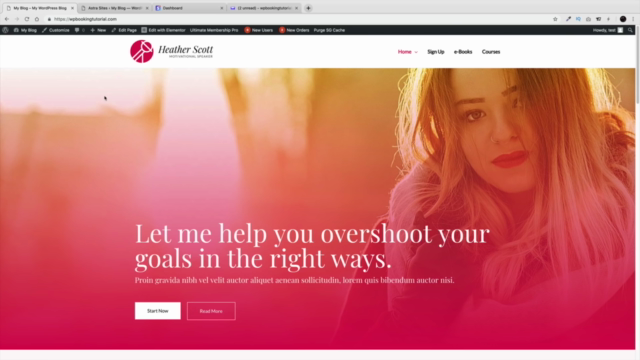Screen dimensions: 640x360
Task: Click the megaphone extension icon
Action: coord(598,19)
